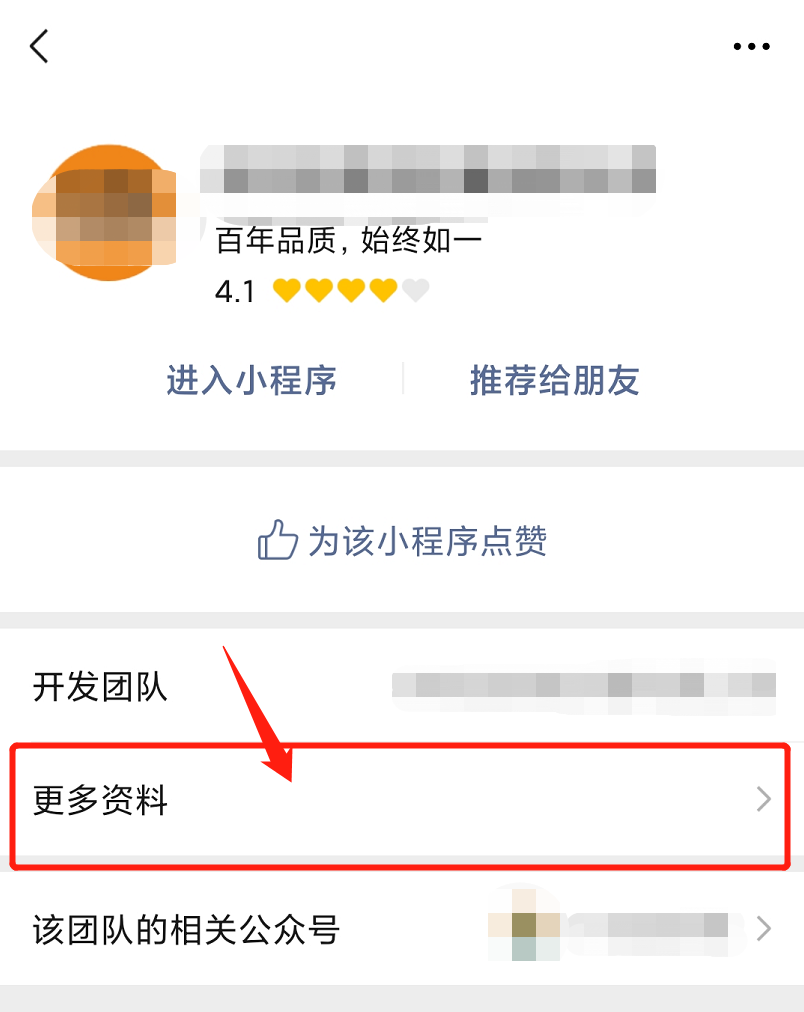The height and width of the screenshot is (1012, 804).
Task: Expand the 该团队的相关公众号 row chevron
Action: (764, 929)
